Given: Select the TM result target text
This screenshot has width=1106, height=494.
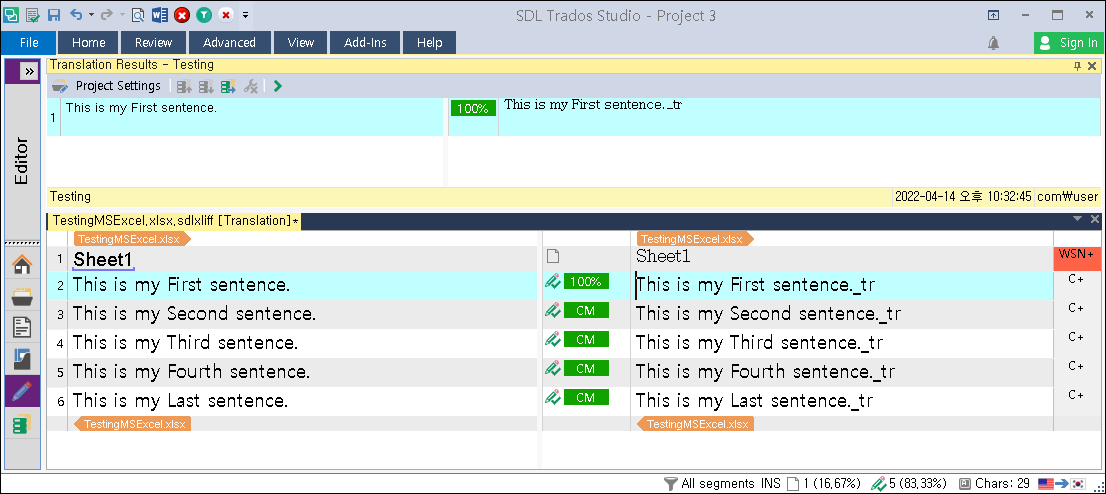Looking at the screenshot, I should click(x=593, y=104).
